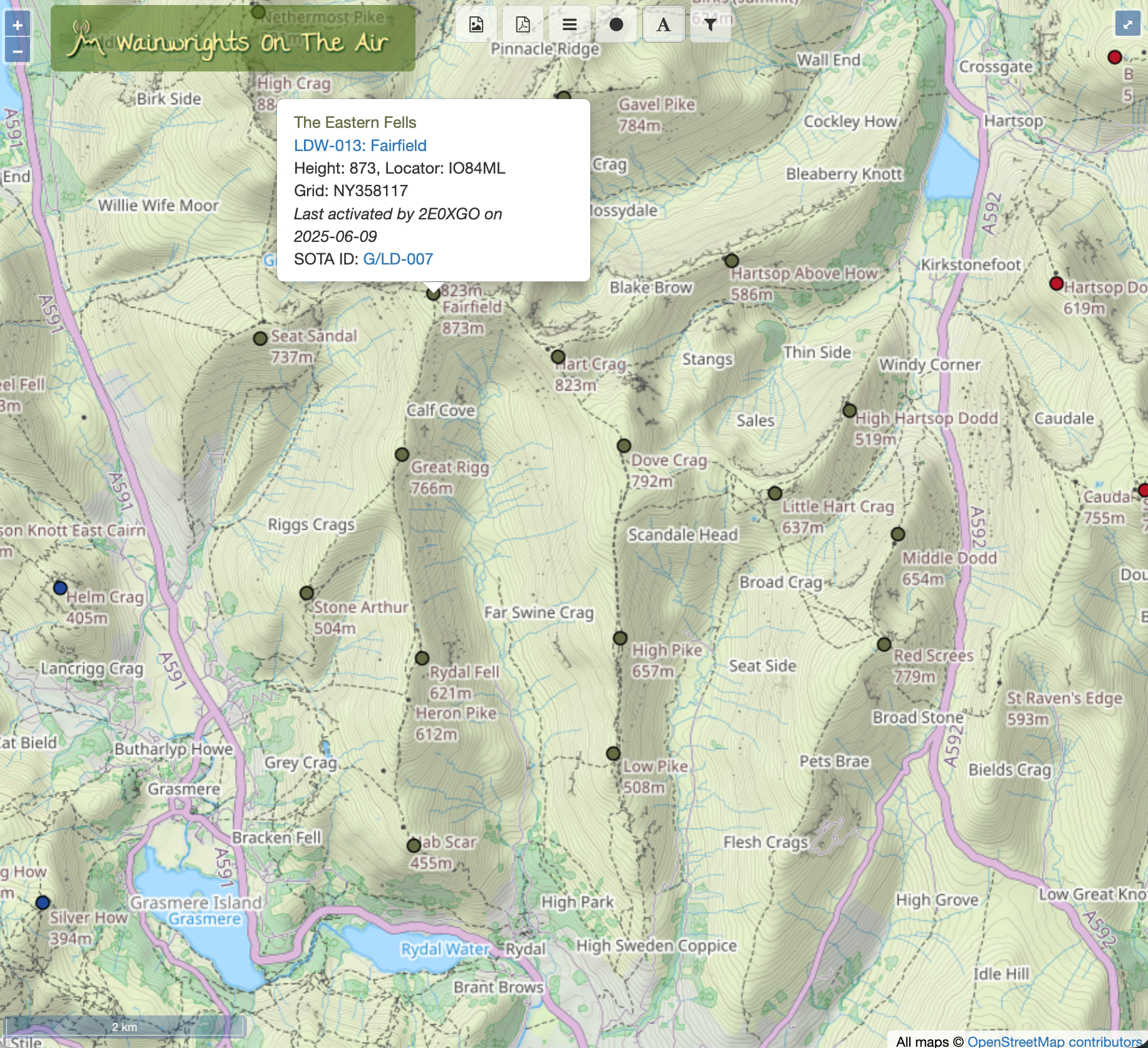The width and height of the screenshot is (1148, 1048).
Task: Click the Red Screes summit marker
Action: click(x=884, y=644)
